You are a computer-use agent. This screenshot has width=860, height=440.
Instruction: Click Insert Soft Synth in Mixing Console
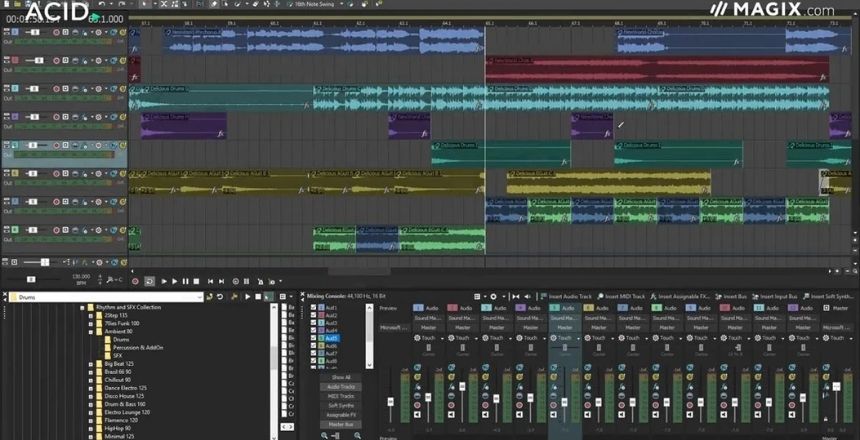pos(828,297)
